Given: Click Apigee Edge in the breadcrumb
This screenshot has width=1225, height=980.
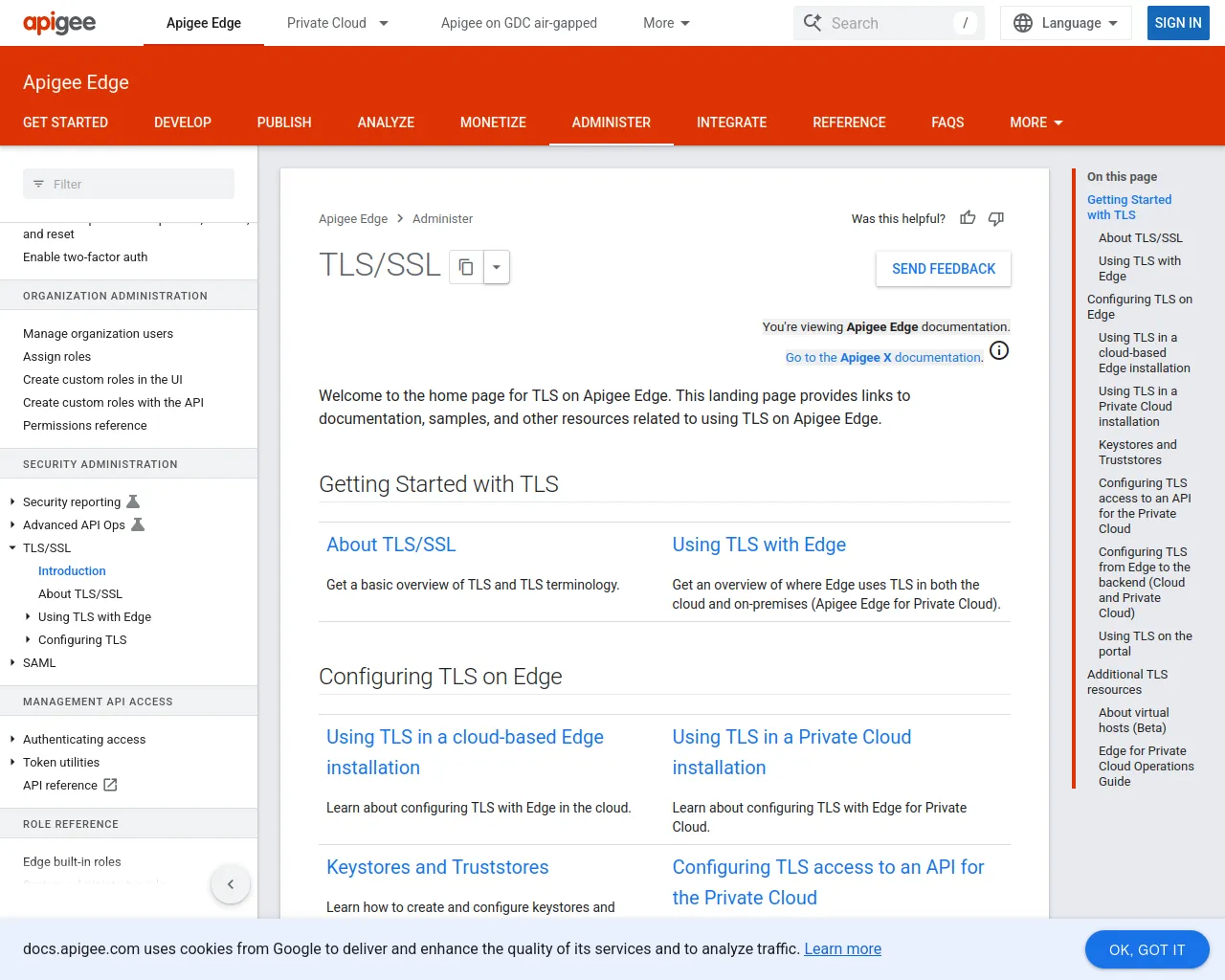Looking at the screenshot, I should tap(353, 218).
